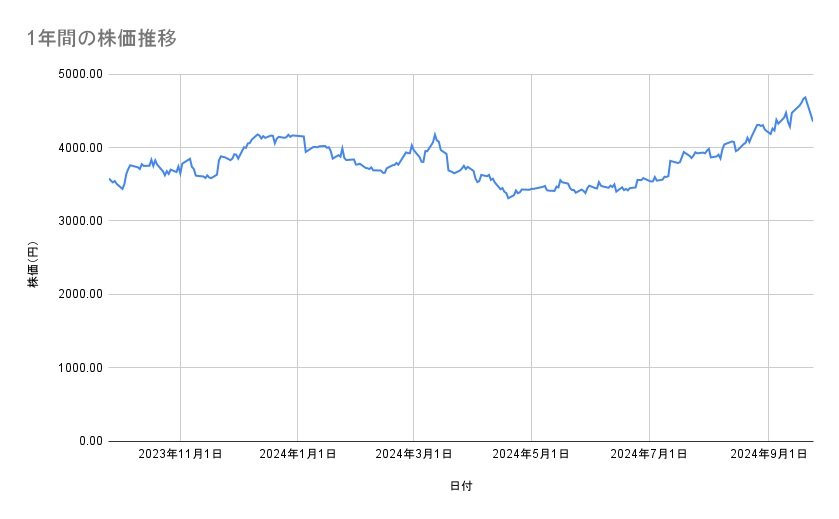Select the 2024年9月1日 date label
This screenshot has width=839, height=519.
click(x=769, y=454)
